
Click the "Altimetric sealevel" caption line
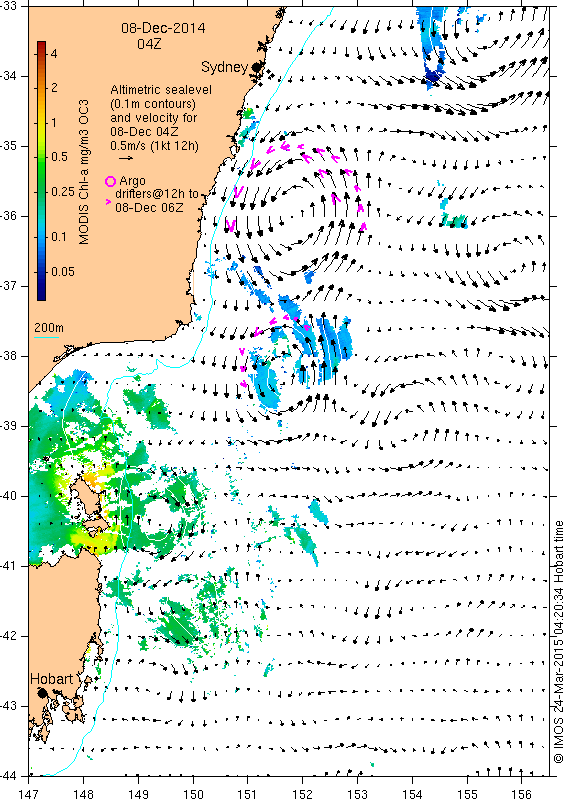pyautogui.click(x=161, y=90)
